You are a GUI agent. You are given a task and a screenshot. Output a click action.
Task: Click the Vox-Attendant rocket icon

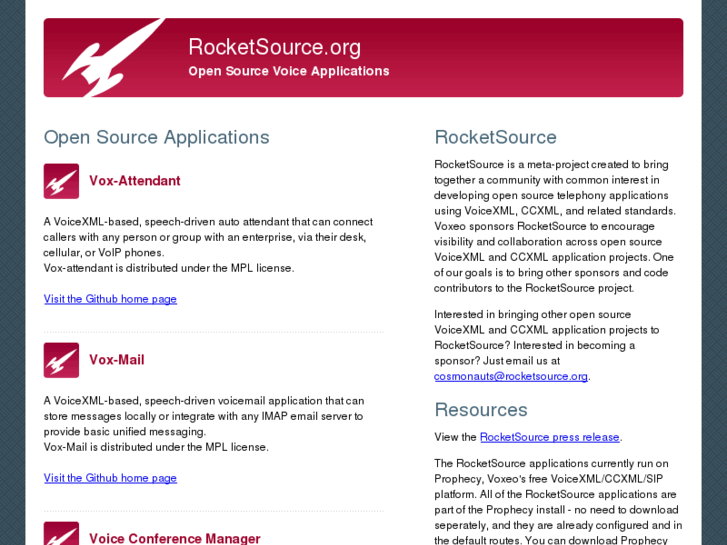61,181
